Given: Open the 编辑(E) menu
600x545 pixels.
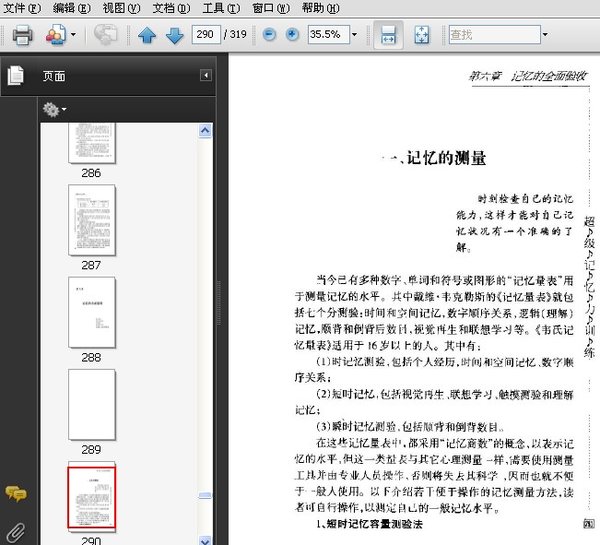Looking at the screenshot, I should tap(72, 8).
